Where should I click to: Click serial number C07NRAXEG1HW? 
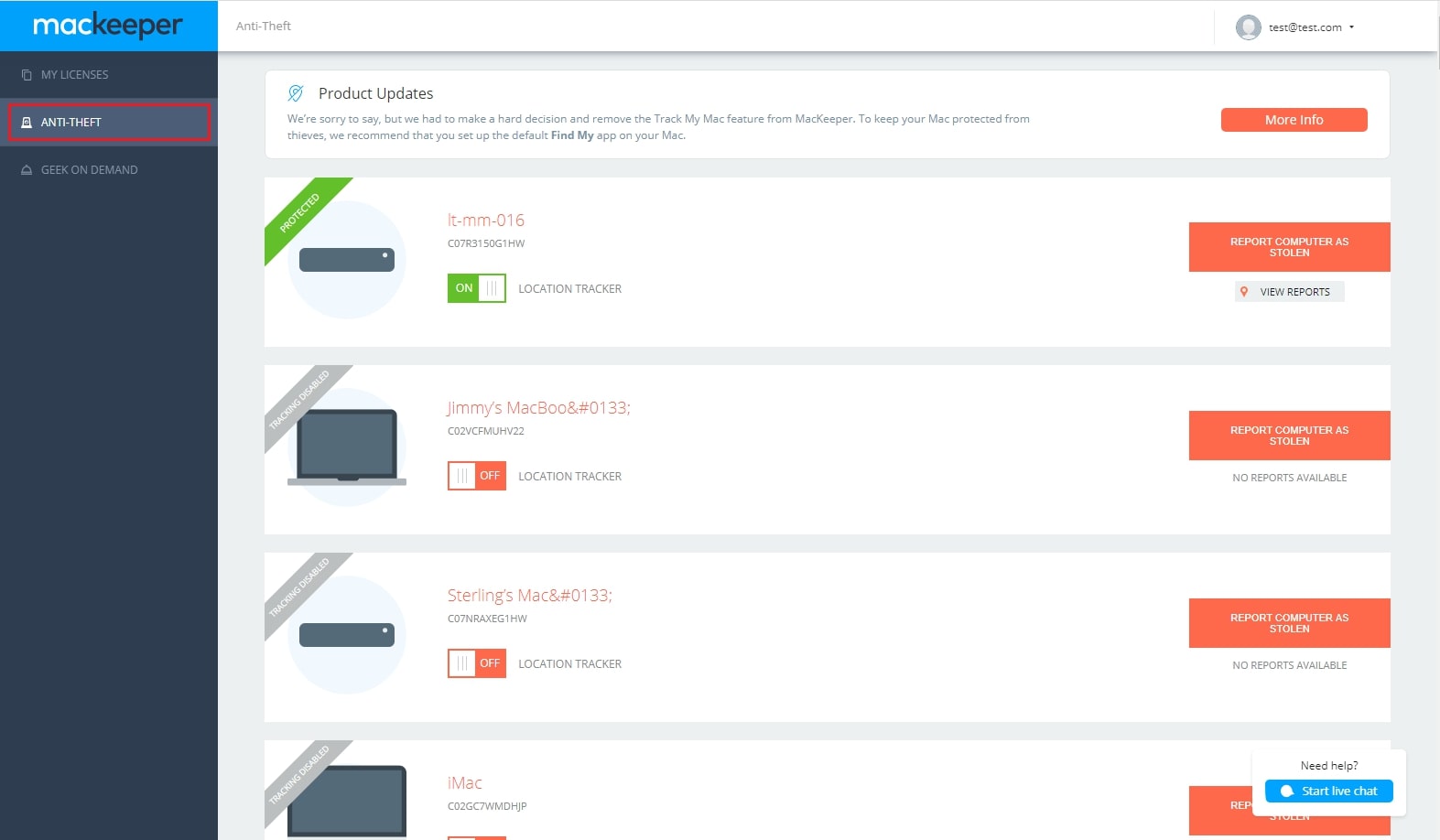tap(487, 619)
